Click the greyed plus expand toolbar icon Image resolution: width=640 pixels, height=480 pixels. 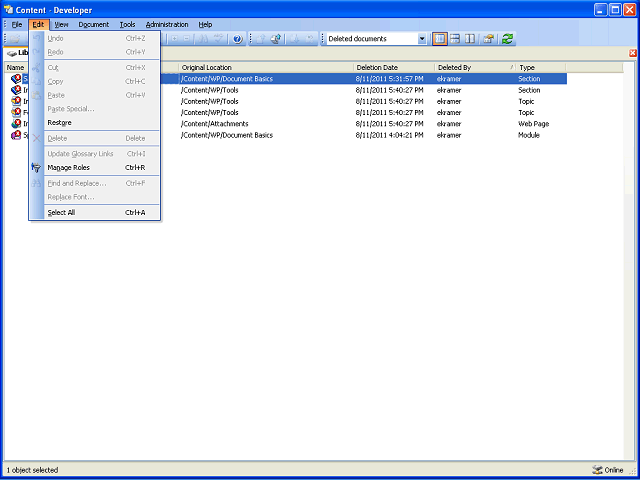click(x=174, y=39)
